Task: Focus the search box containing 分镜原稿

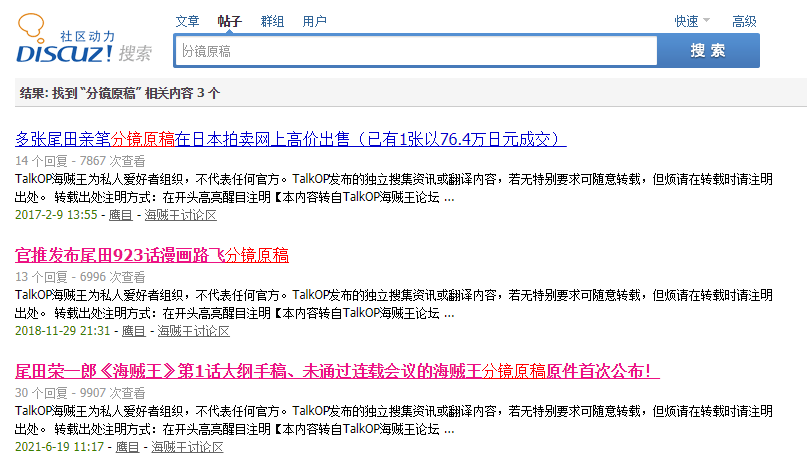Action: coord(416,51)
